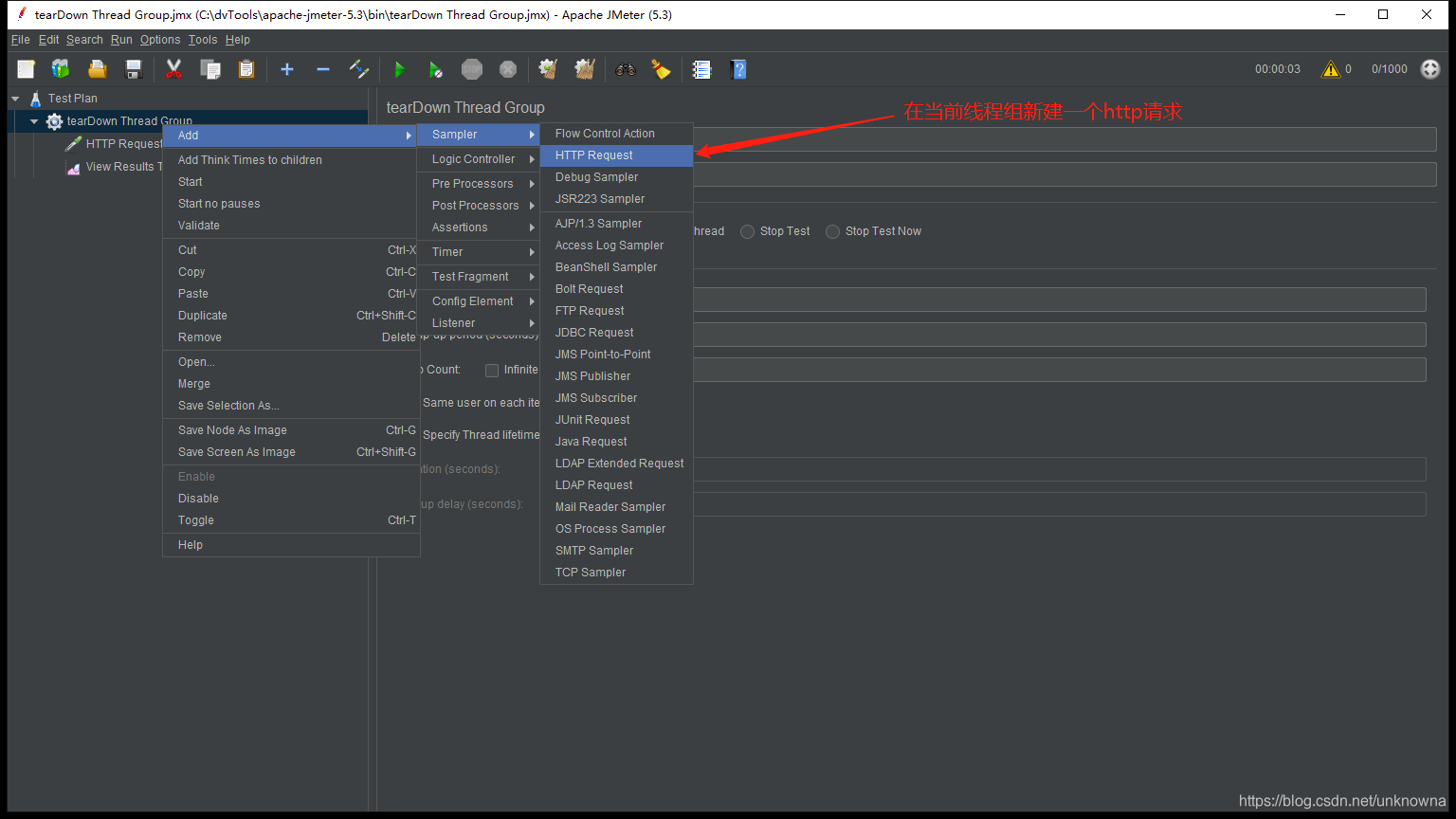The width and height of the screenshot is (1456, 819).
Task: Collapse the tearDown Thread Group node
Action: pos(34,121)
